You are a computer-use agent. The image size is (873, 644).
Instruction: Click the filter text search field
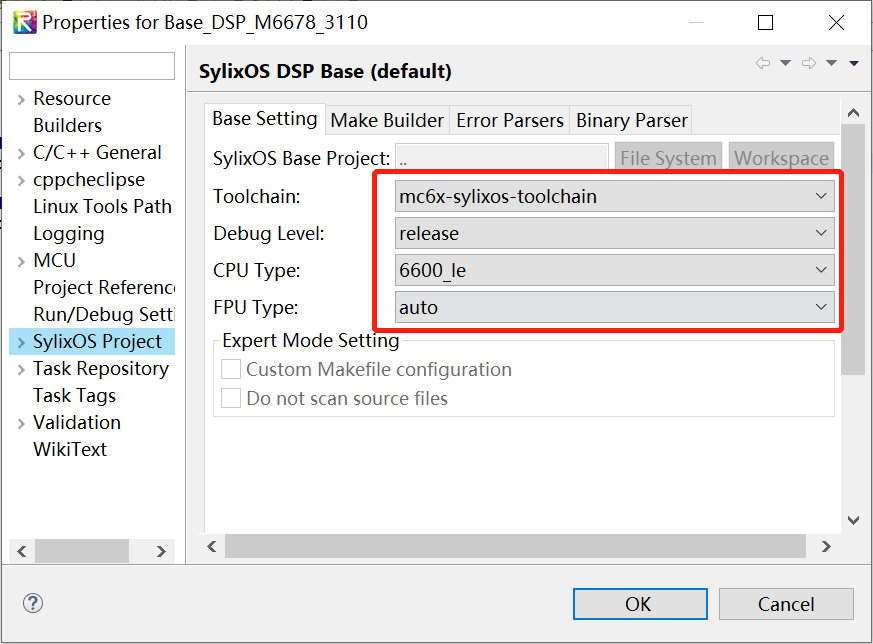92,66
